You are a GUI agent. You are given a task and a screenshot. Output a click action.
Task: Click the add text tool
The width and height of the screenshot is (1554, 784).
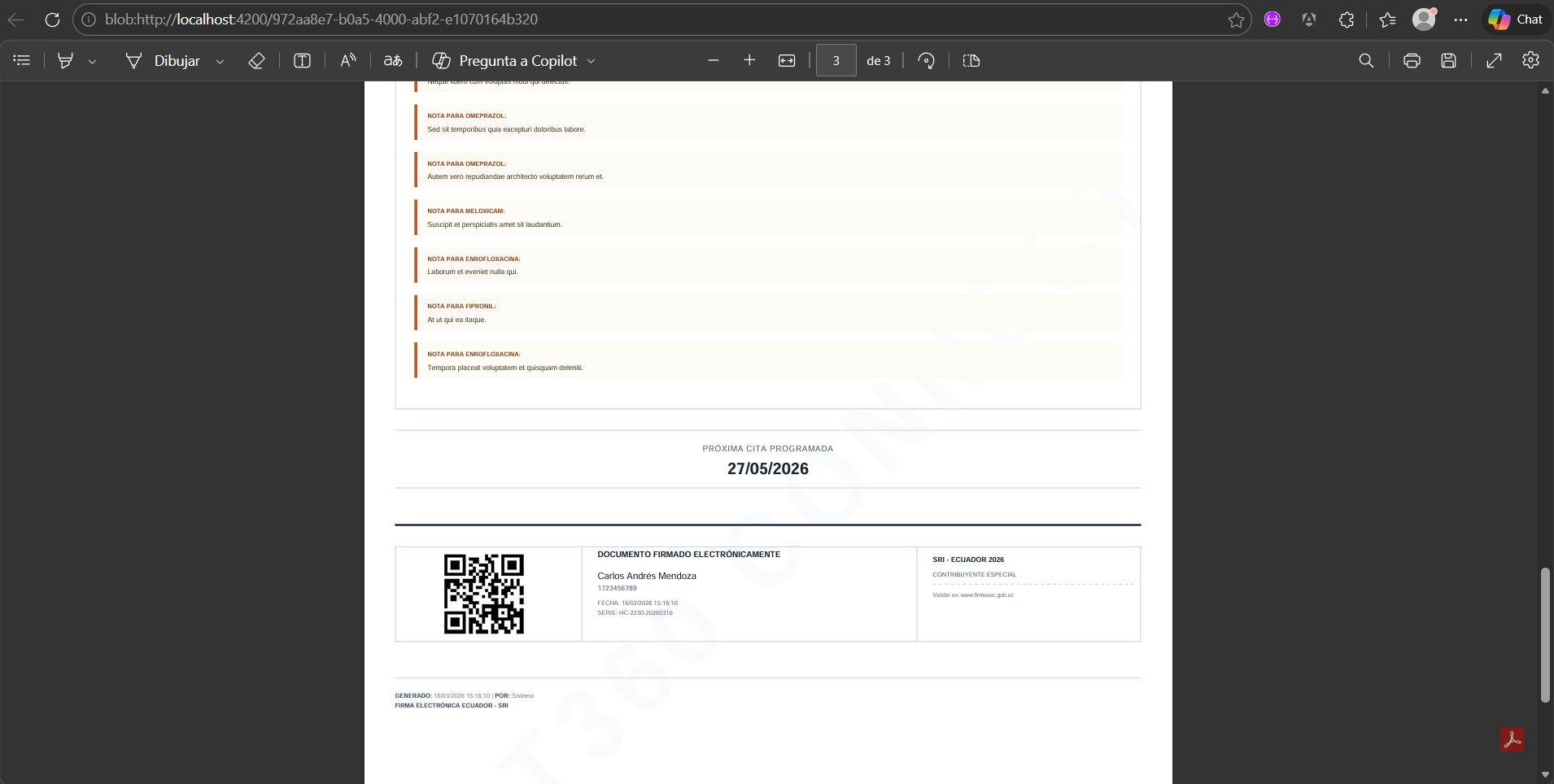point(302,60)
